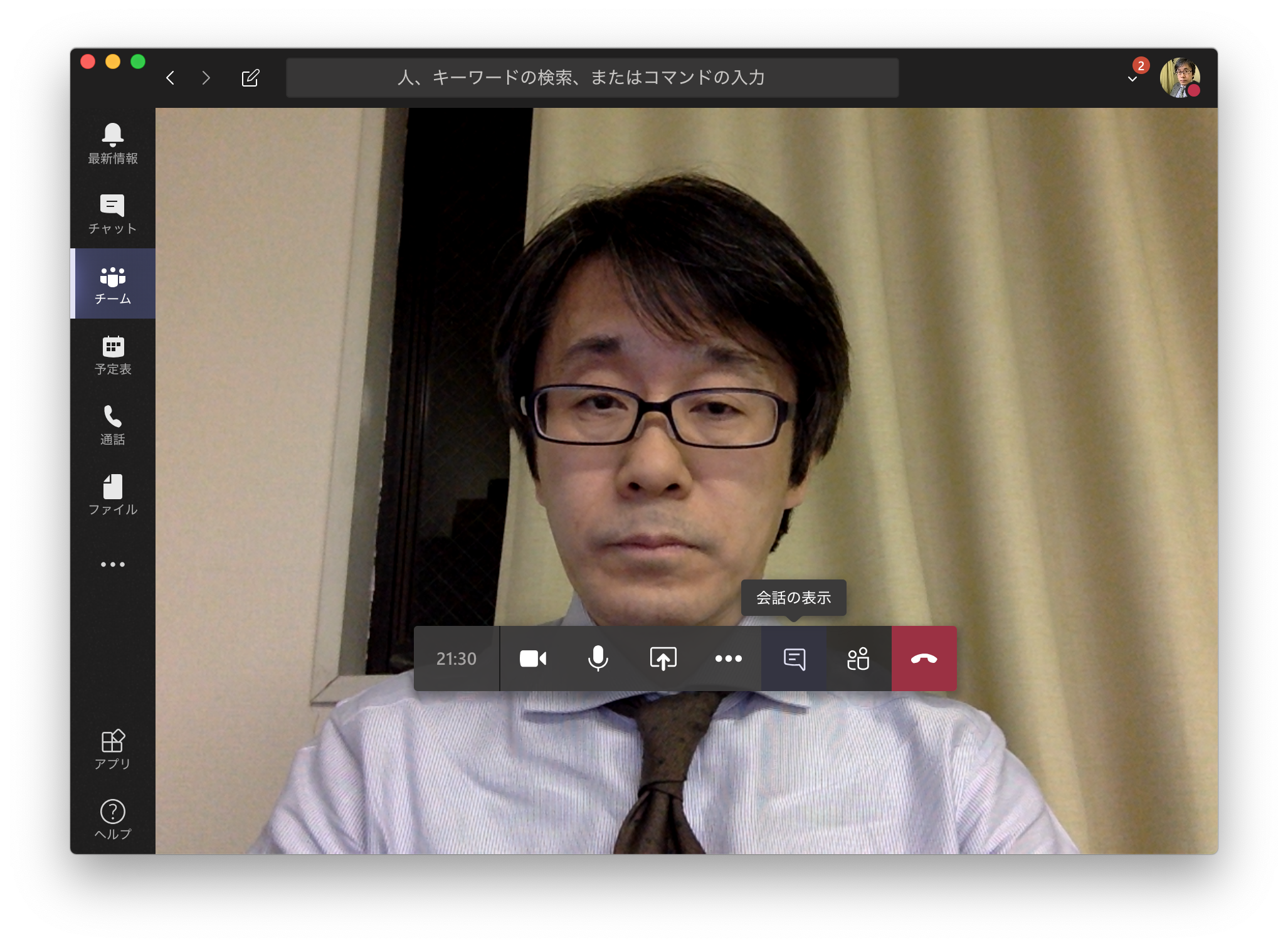Open 予定表 calendar

[x=113, y=354]
